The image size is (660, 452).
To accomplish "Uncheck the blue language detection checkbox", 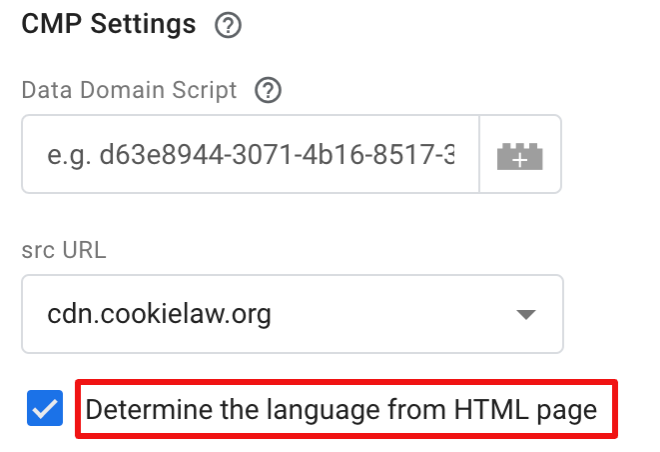I will click(x=46, y=409).
